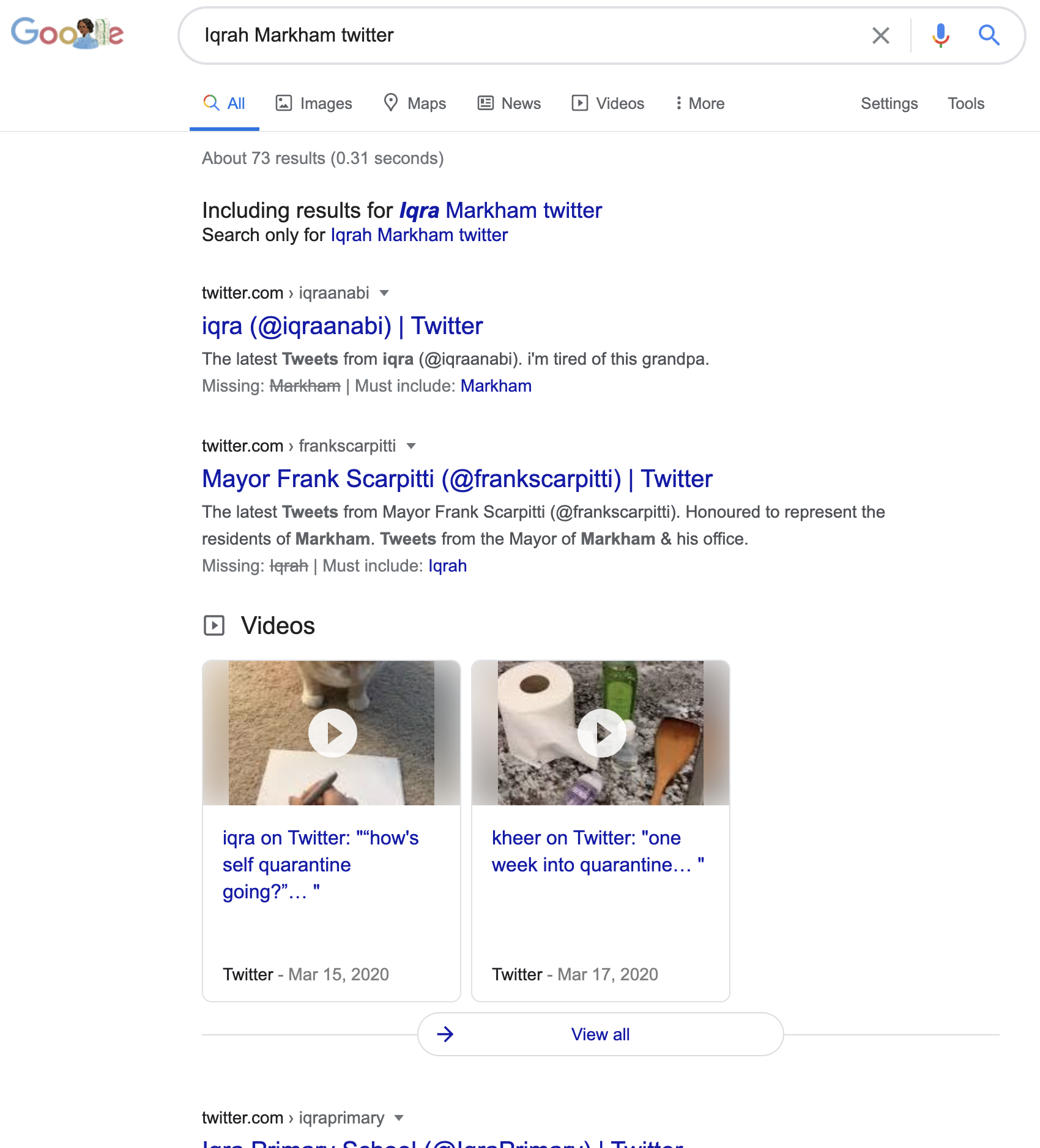Click 'Twitter - Mar 17, 2020' video source

click(x=575, y=974)
